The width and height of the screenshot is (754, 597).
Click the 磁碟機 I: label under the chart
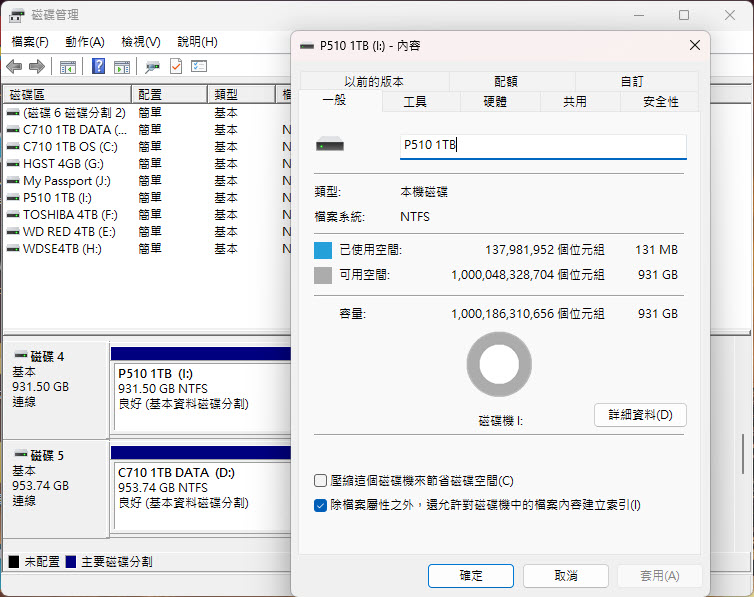[x=501, y=421]
